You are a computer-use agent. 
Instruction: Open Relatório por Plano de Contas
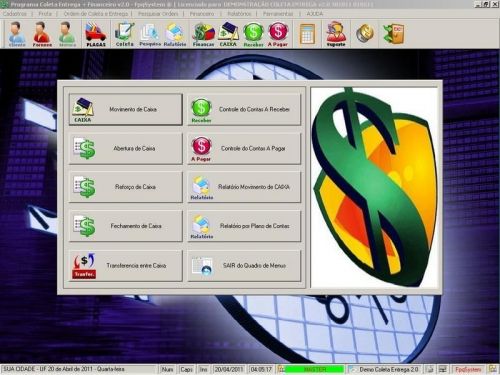(244, 226)
